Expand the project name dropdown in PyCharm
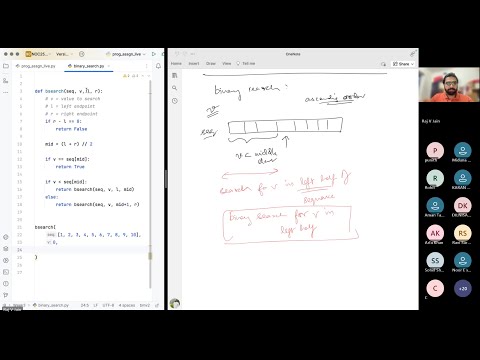The image size is (480, 360). 39,54
